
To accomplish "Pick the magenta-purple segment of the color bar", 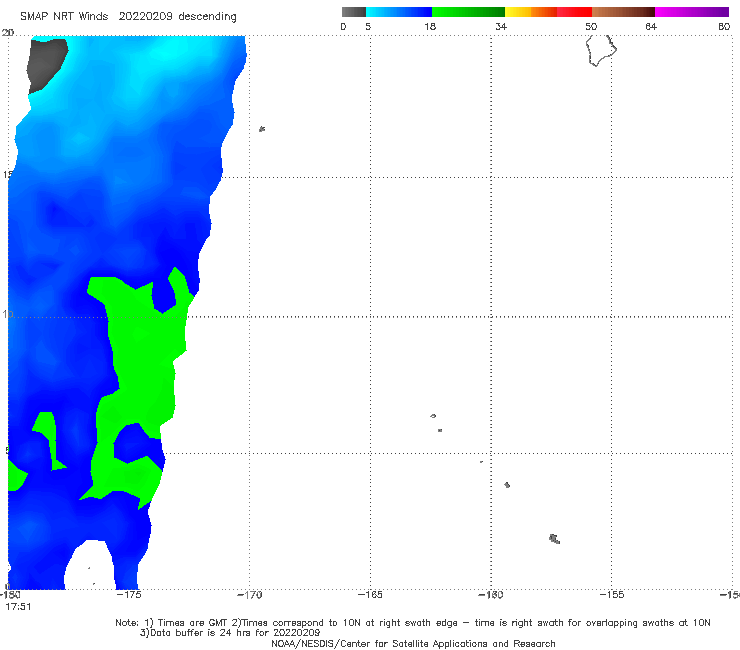I will (x=692, y=12).
